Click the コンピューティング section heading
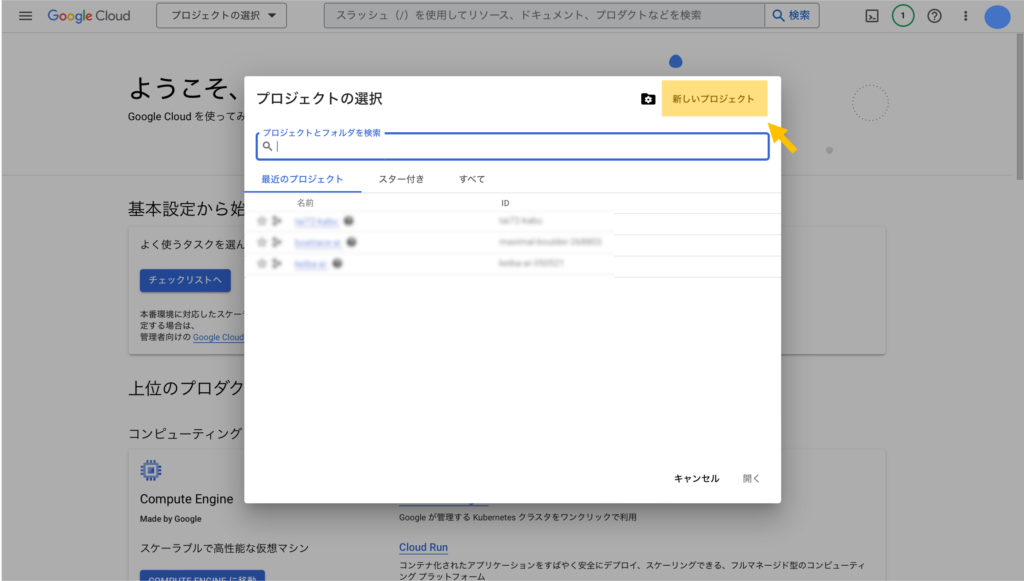This screenshot has width=1024, height=581. (x=185, y=433)
